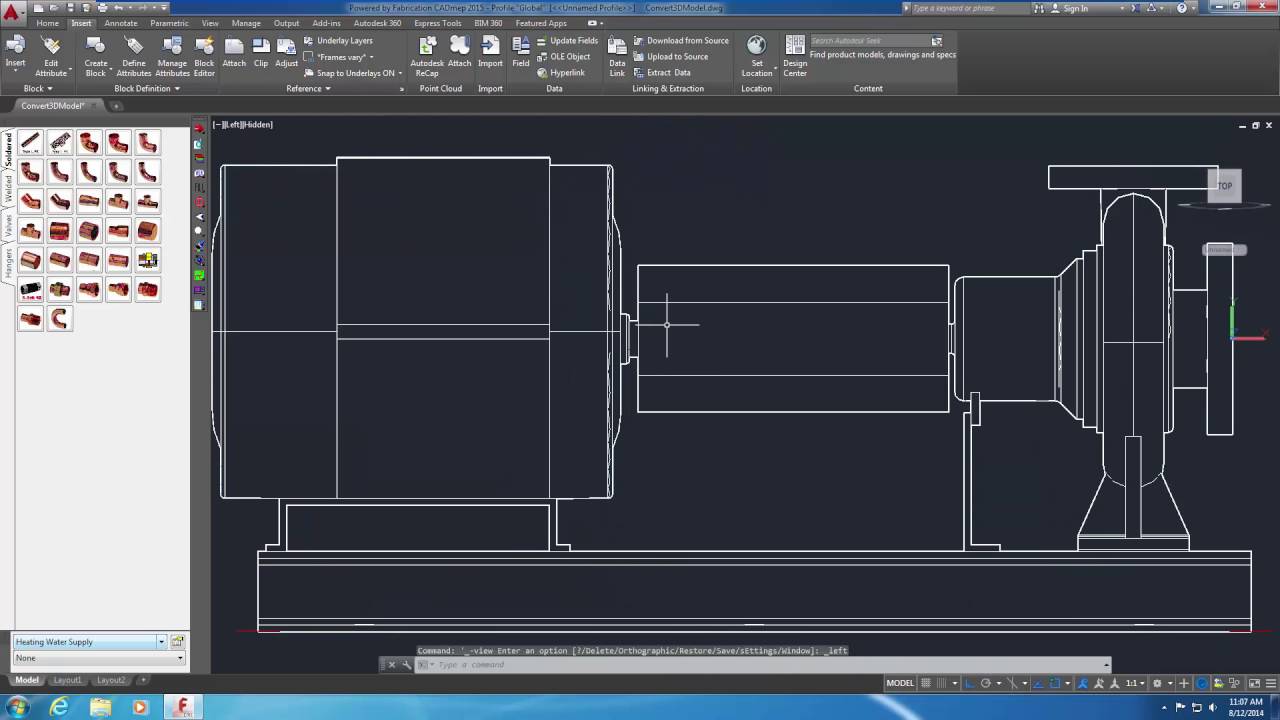The height and width of the screenshot is (720, 1280).
Task: Click the Create Block tool
Action: 95,56
